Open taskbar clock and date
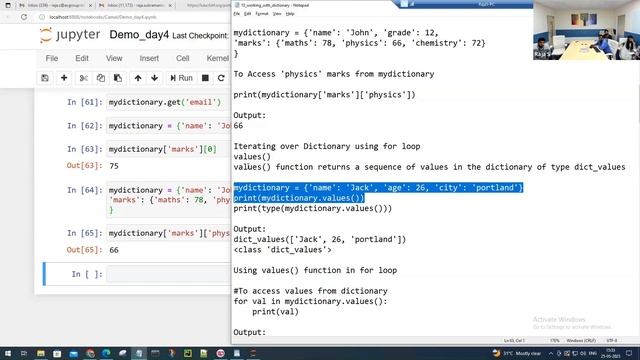640x360 pixels. point(611,353)
